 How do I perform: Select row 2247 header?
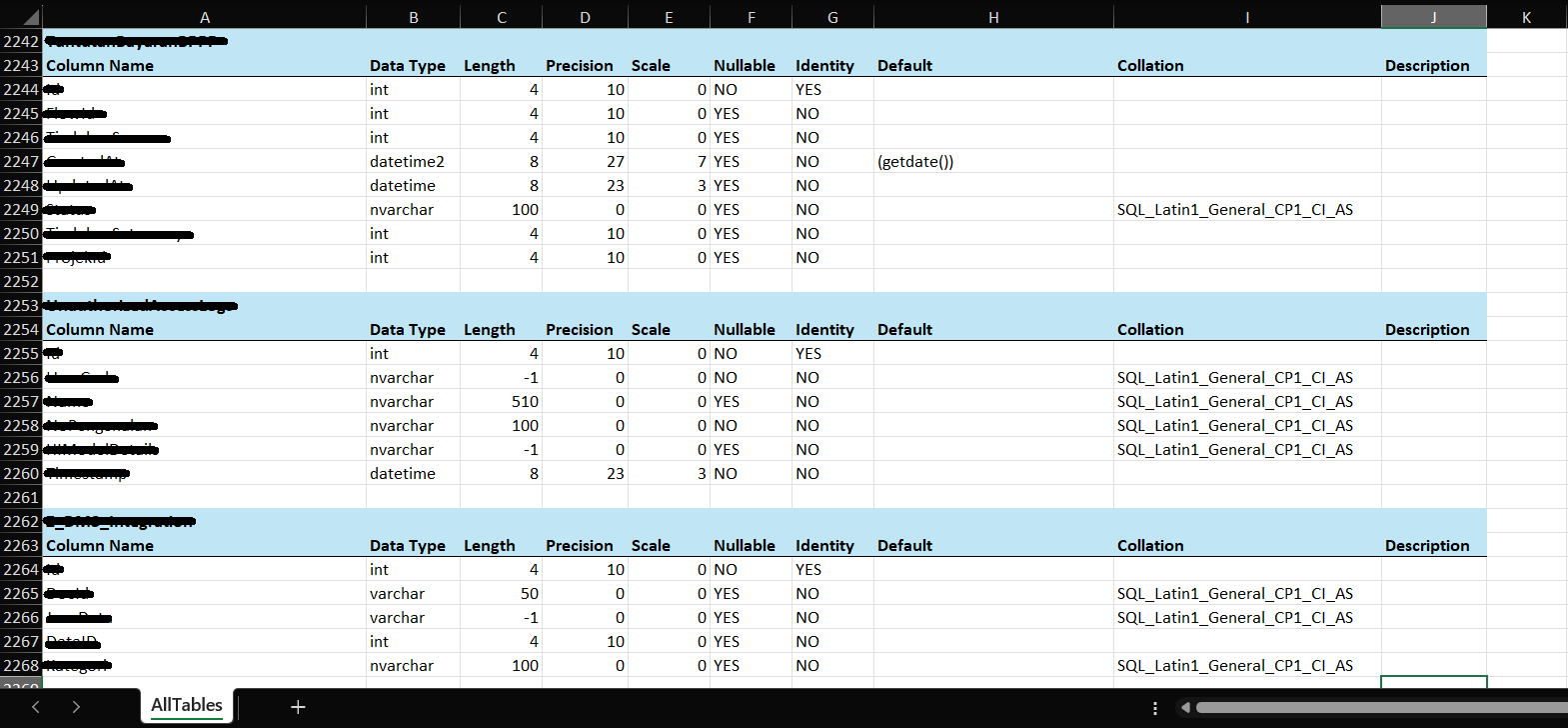click(21, 161)
